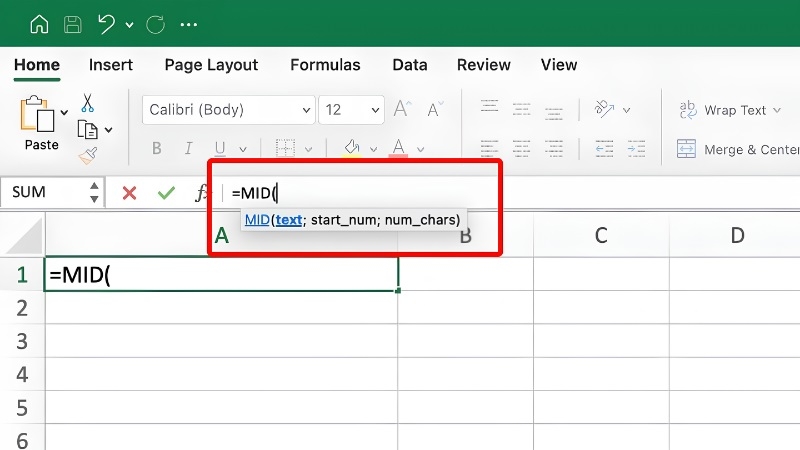Click the Increase Font Size icon
This screenshot has width=800, height=450.
[402, 109]
